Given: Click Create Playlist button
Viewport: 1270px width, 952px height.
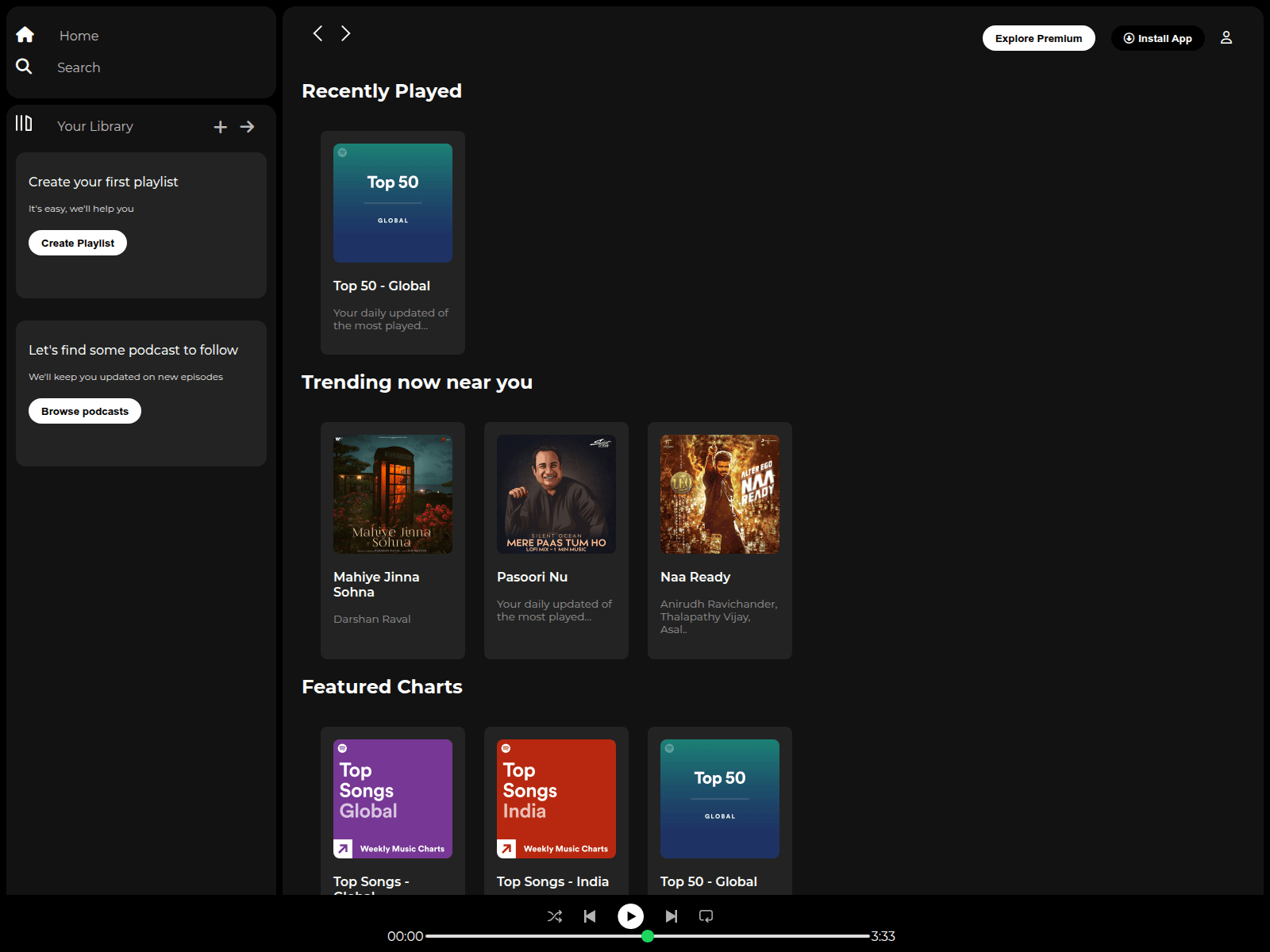Looking at the screenshot, I should click(x=78, y=243).
